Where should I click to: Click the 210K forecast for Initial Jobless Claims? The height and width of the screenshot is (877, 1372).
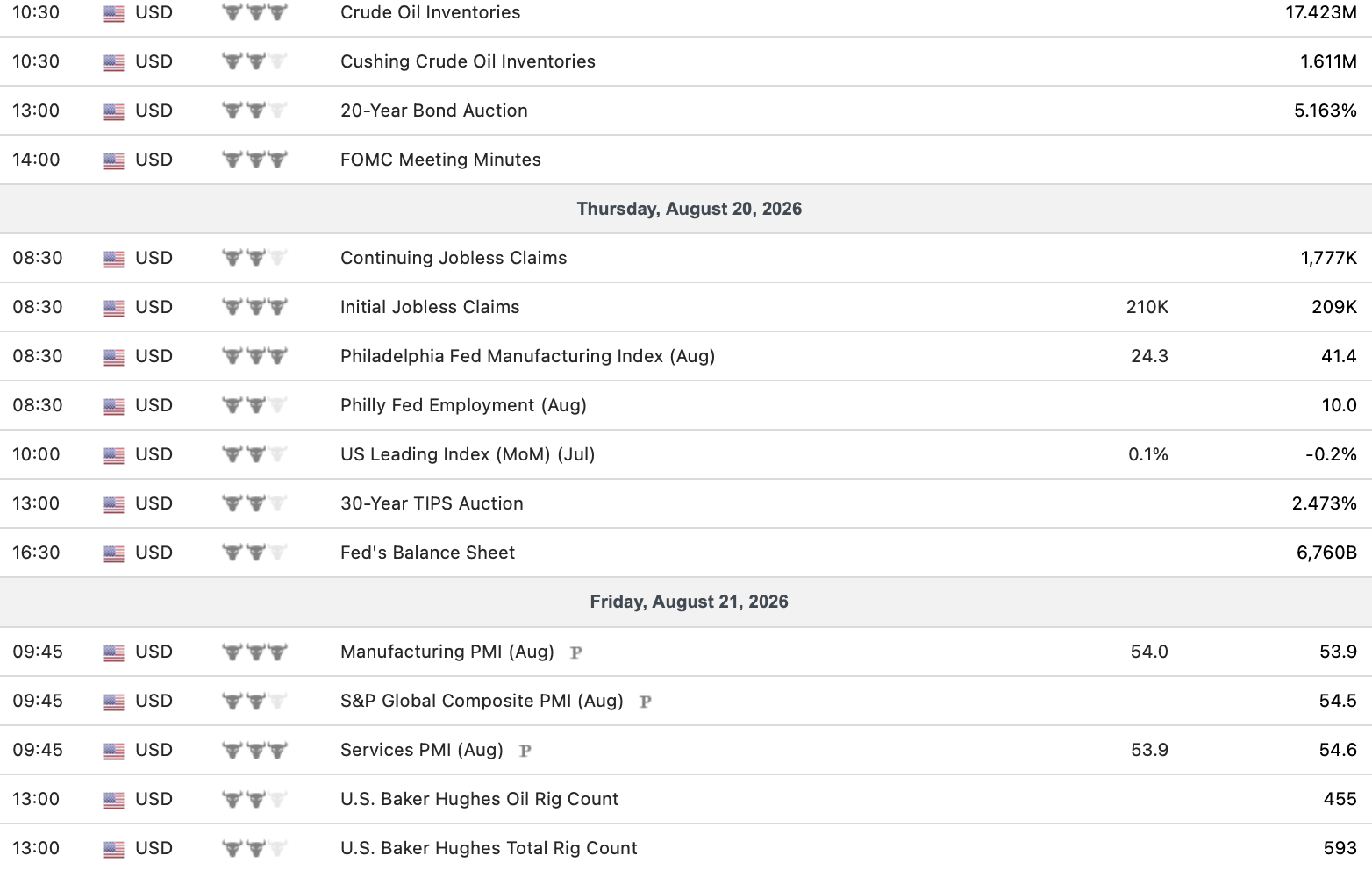[x=1147, y=307]
